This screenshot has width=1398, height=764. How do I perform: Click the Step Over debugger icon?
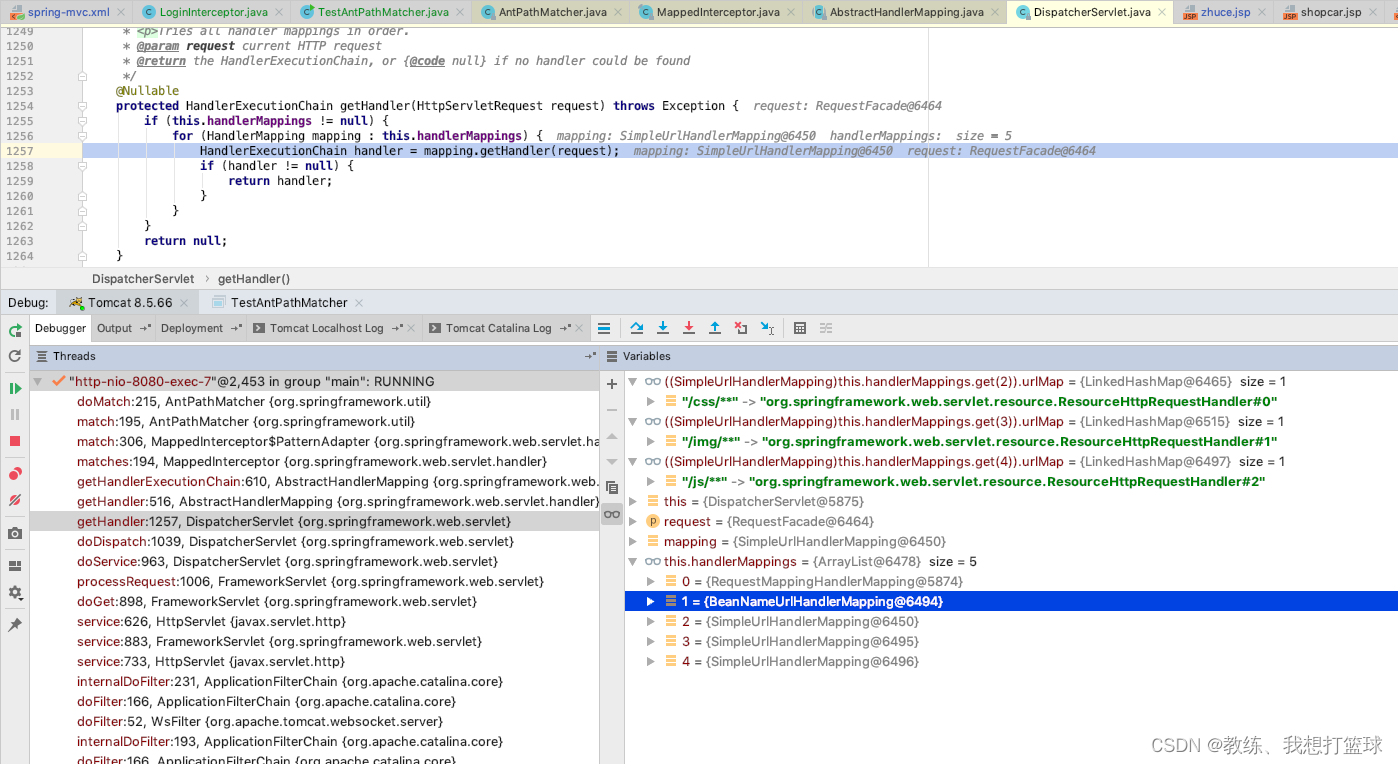637,327
